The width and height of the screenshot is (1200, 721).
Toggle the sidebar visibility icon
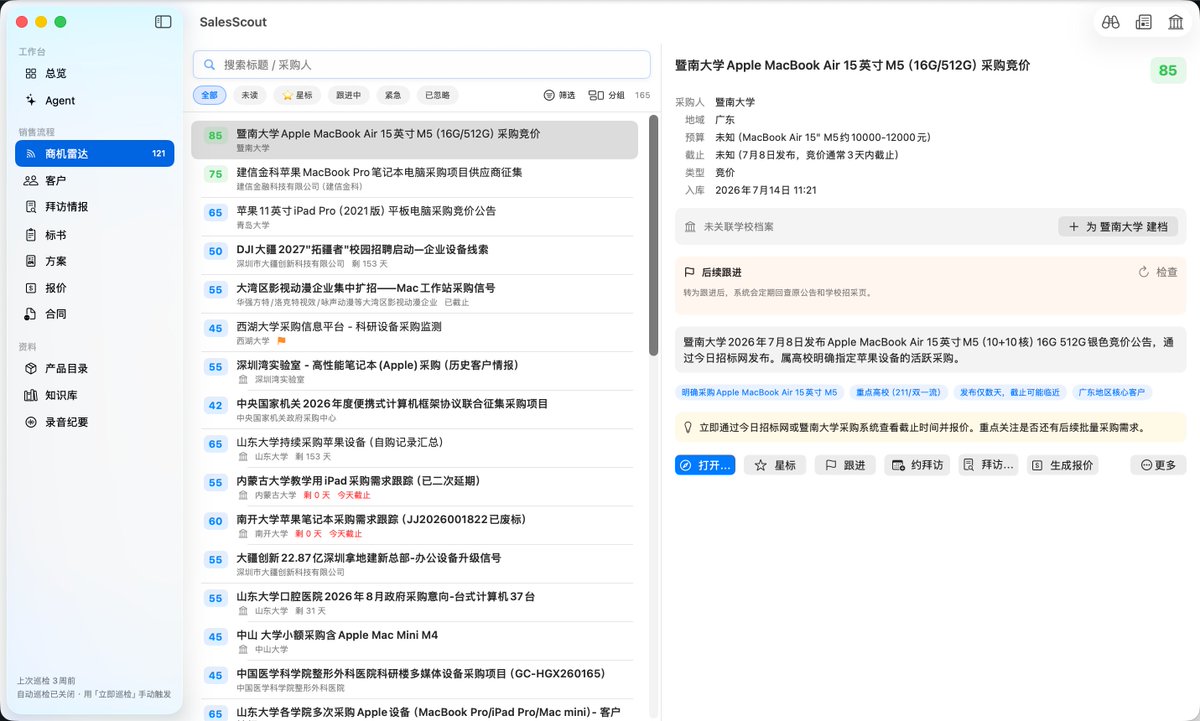[x=163, y=21]
